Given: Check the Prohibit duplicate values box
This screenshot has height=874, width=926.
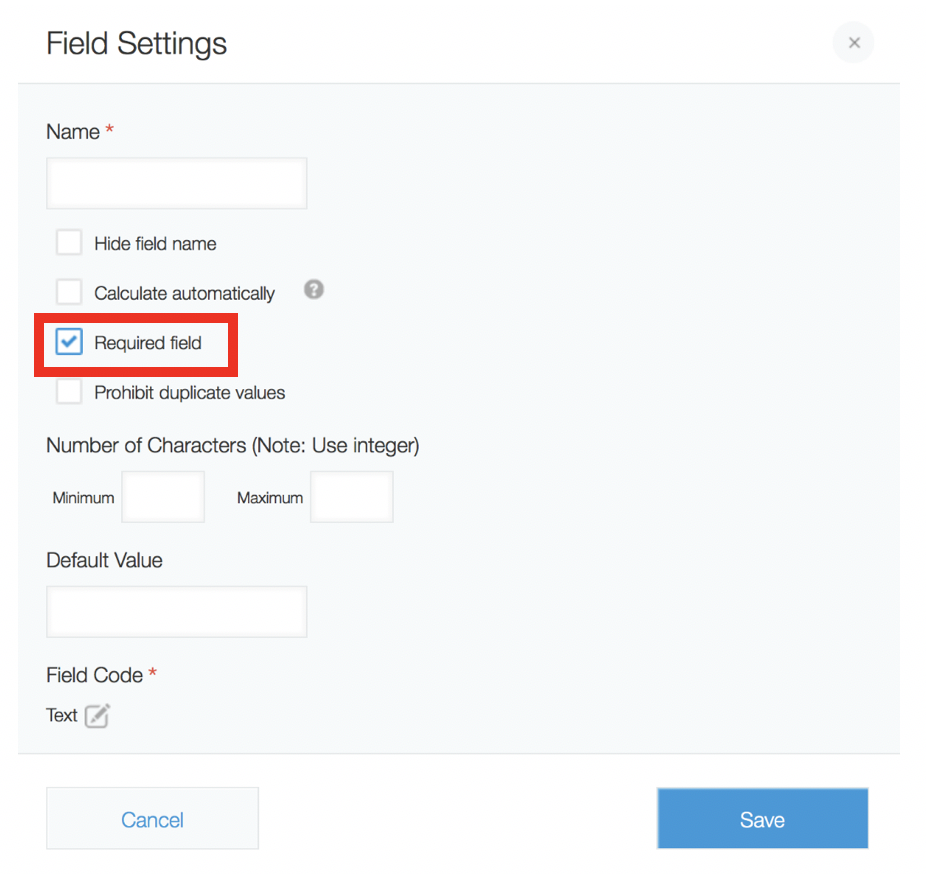Looking at the screenshot, I should pyautogui.click(x=69, y=392).
